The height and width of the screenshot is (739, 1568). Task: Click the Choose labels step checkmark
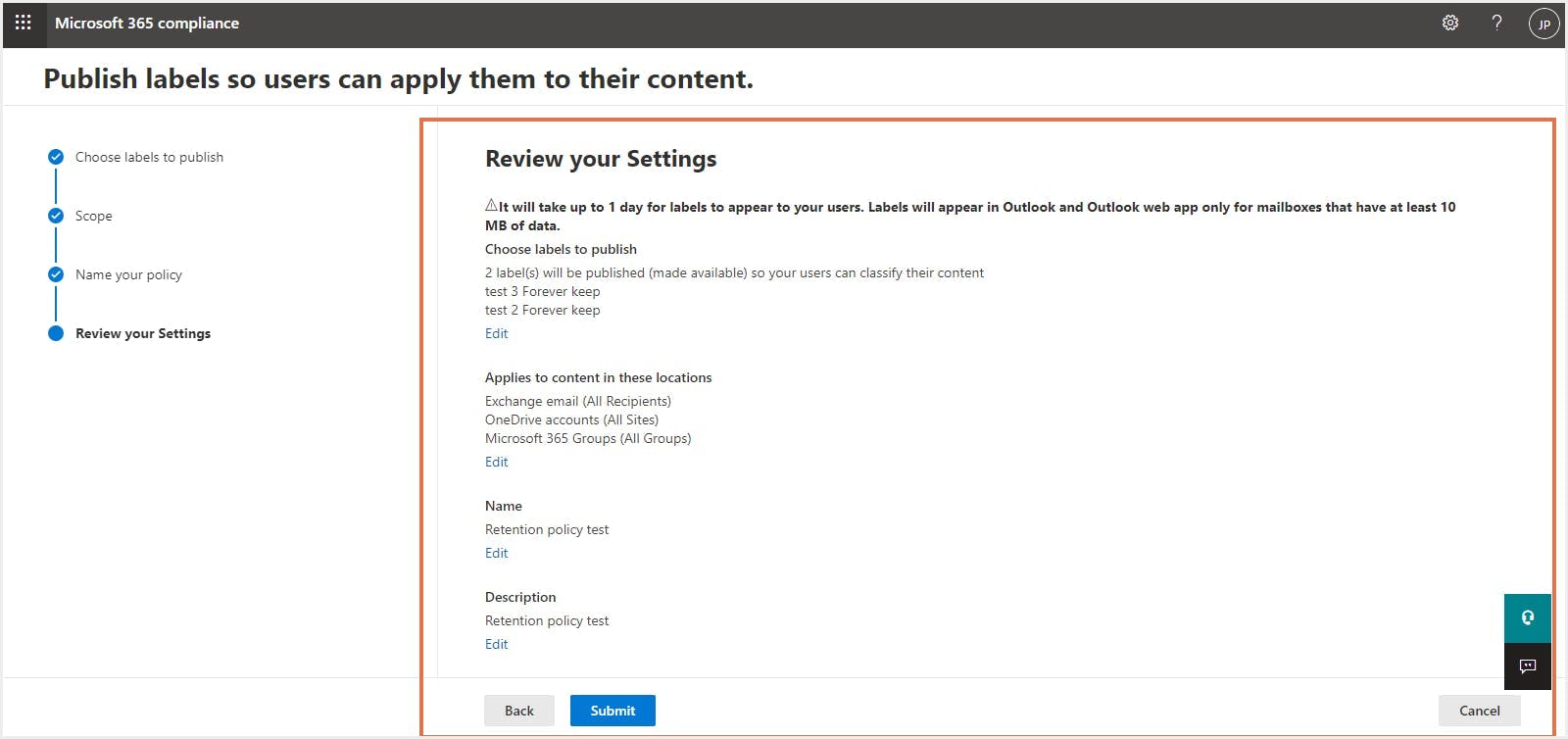click(x=56, y=157)
